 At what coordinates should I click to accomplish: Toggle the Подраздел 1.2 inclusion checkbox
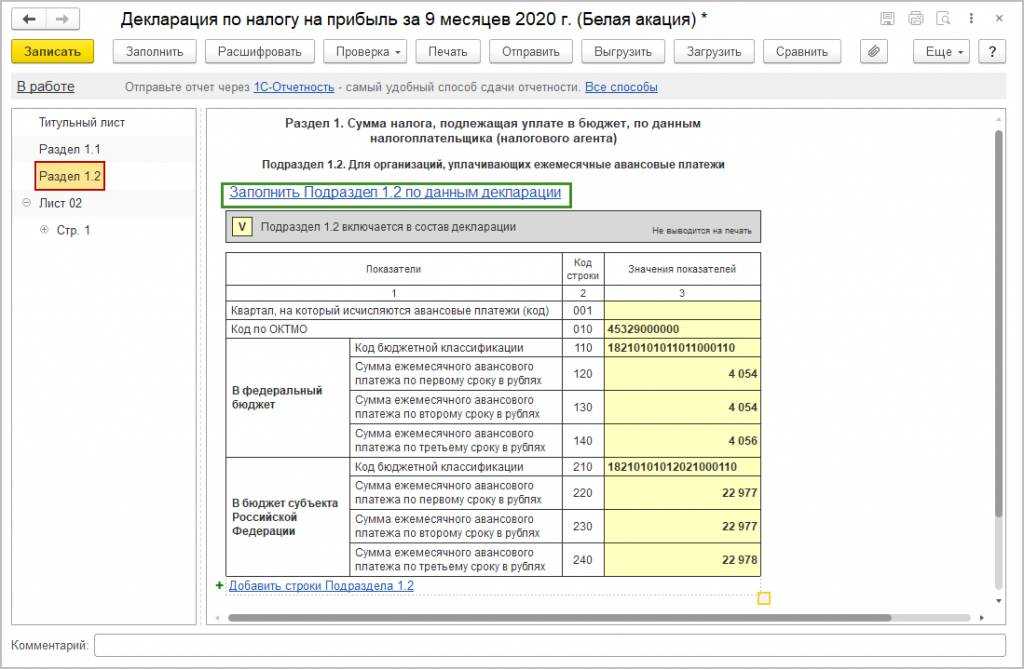[241, 227]
